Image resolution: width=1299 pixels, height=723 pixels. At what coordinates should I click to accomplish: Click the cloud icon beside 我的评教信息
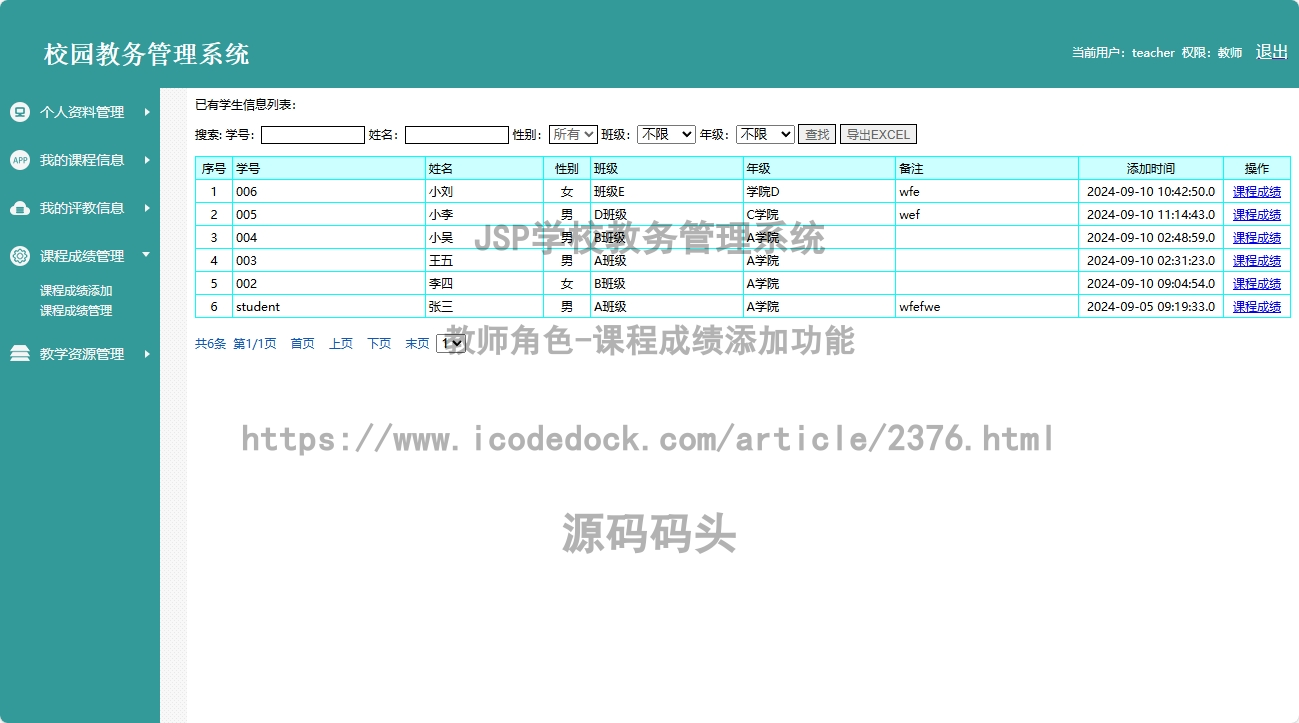[20, 208]
